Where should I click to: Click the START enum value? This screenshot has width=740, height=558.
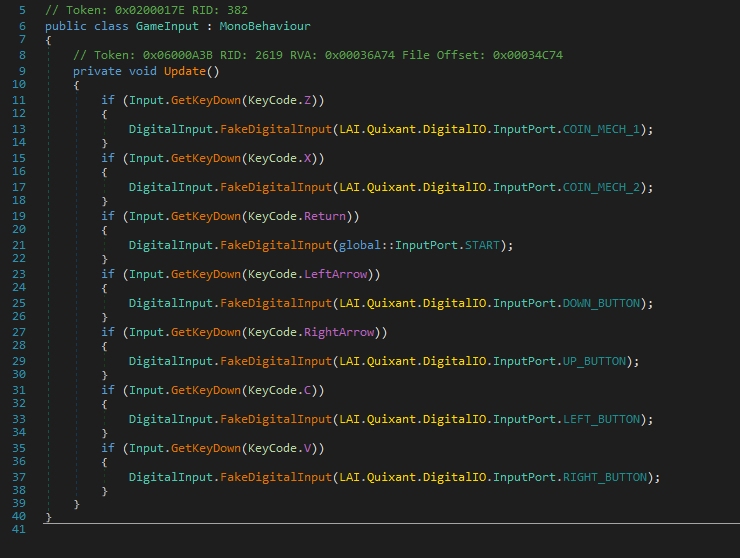click(482, 245)
